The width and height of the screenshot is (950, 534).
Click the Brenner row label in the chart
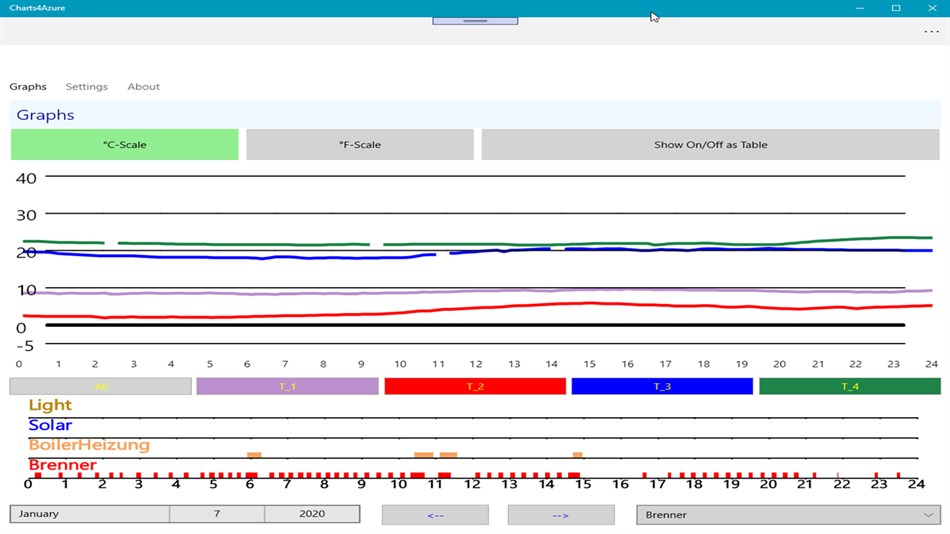click(62, 465)
